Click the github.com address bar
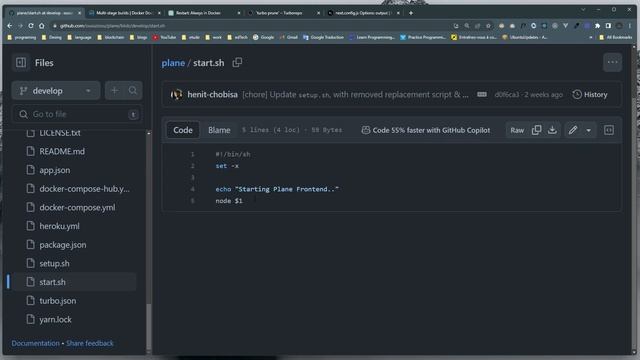This screenshot has width=640, height=360. click(x=253, y=26)
